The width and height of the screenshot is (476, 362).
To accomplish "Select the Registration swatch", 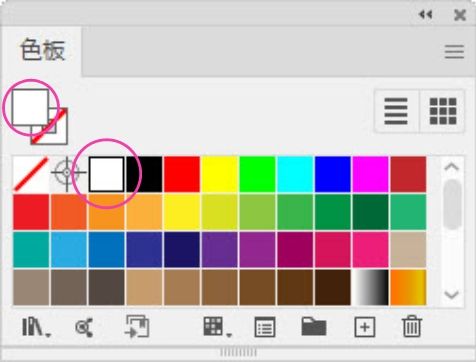I will pos(68,174).
